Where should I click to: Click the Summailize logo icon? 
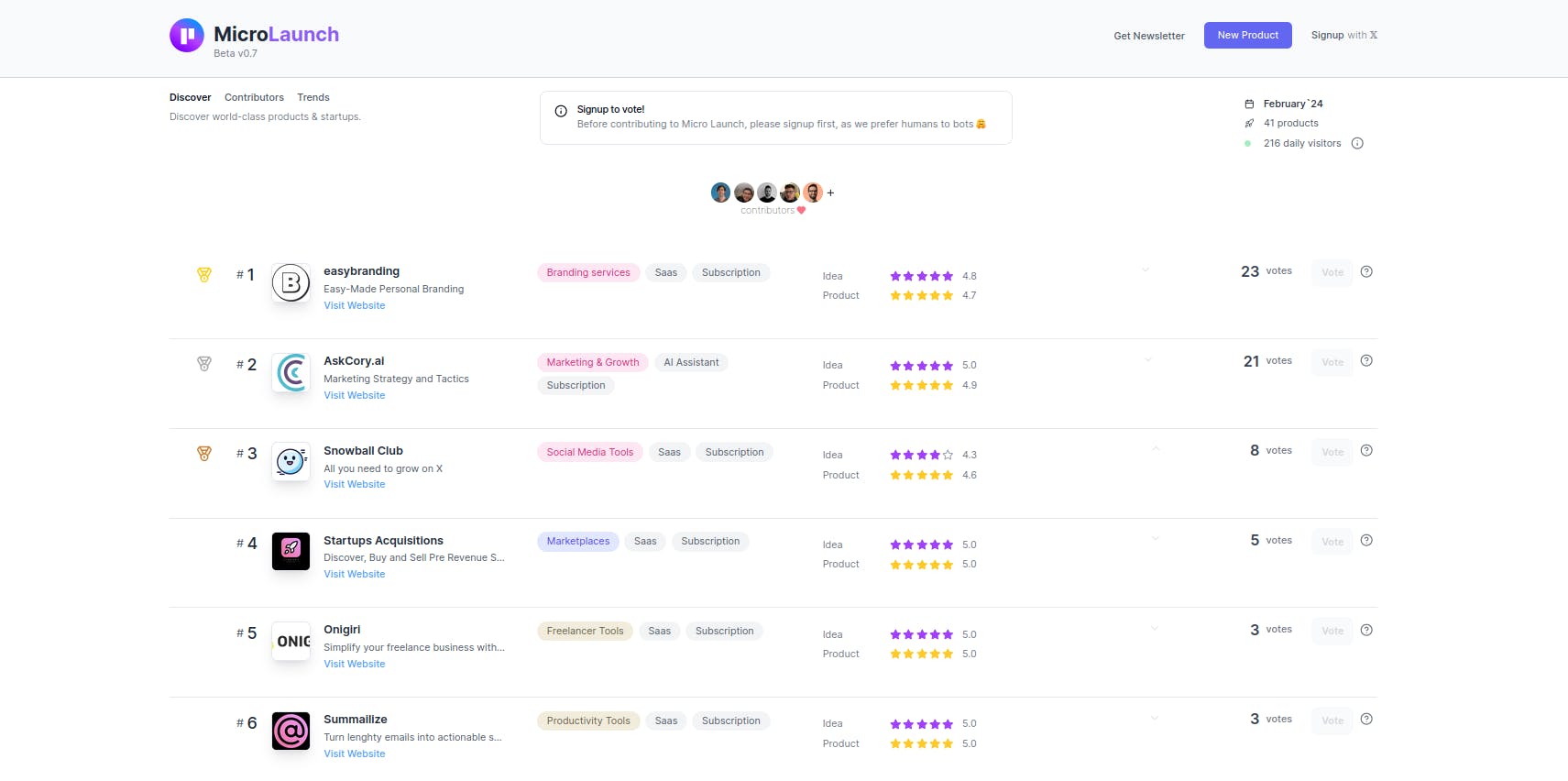(x=291, y=731)
